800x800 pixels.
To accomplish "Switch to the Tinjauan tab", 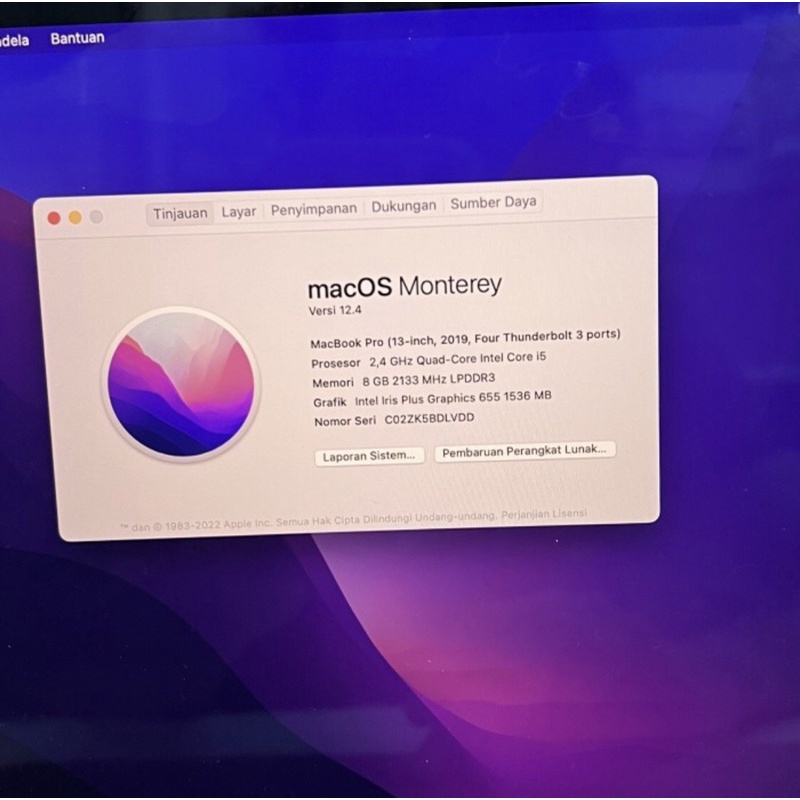I will (x=180, y=213).
